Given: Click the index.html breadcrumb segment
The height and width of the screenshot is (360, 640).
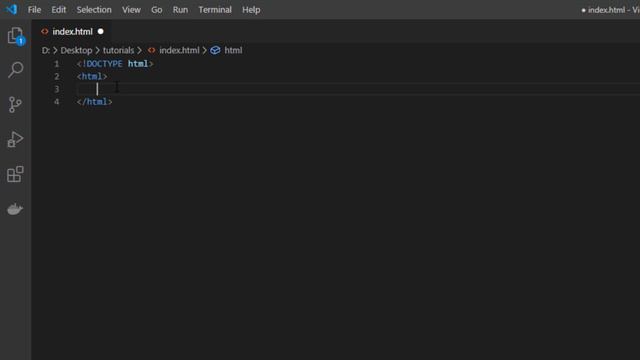Looking at the screenshot, I should pos(179,50).
